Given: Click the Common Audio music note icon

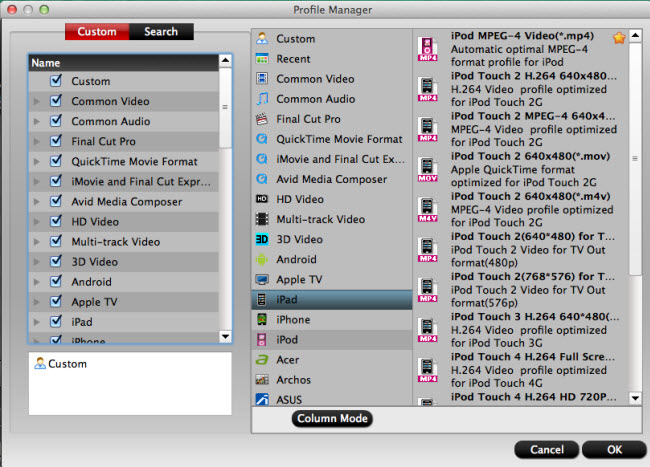Looking at the screenshot, I should [262, 99].
